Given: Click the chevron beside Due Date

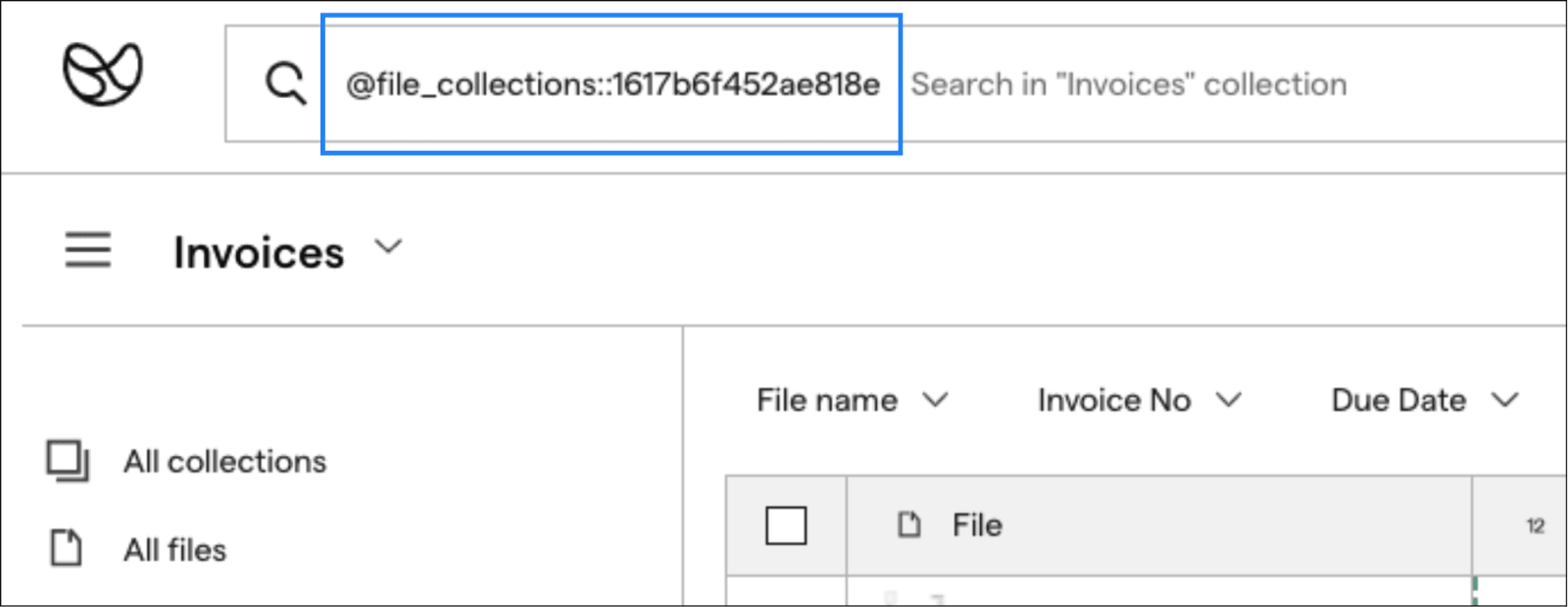Looking at the screenshot, I should point(1505,399).
